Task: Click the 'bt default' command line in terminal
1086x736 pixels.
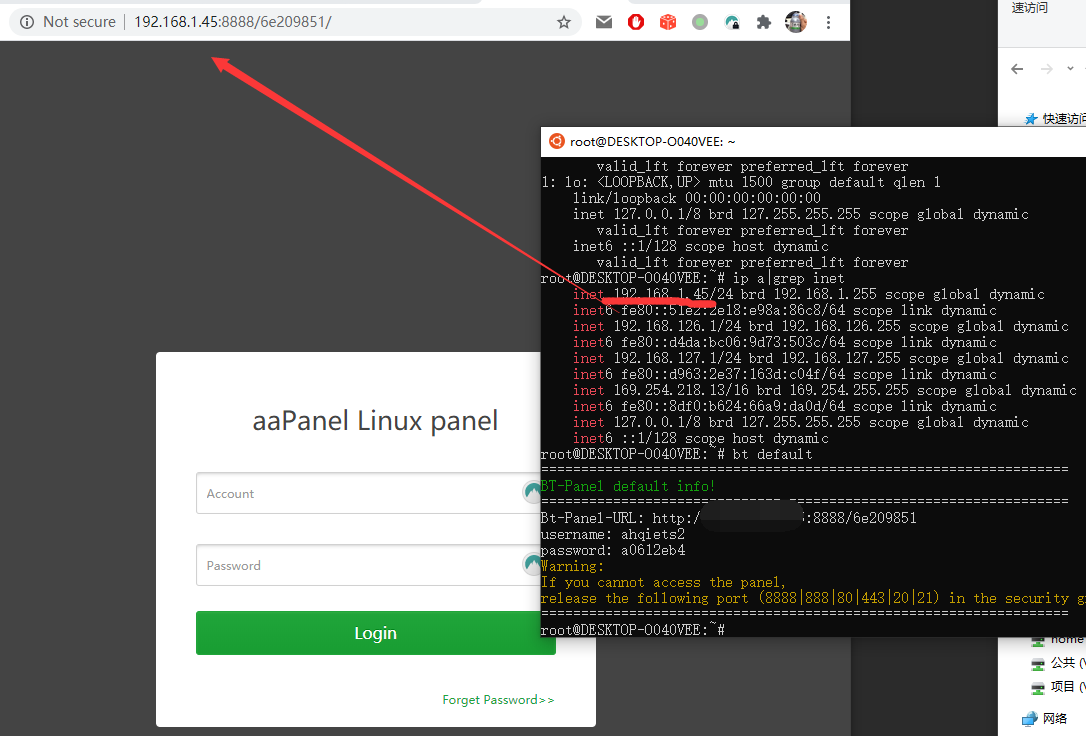Action: 677,454
